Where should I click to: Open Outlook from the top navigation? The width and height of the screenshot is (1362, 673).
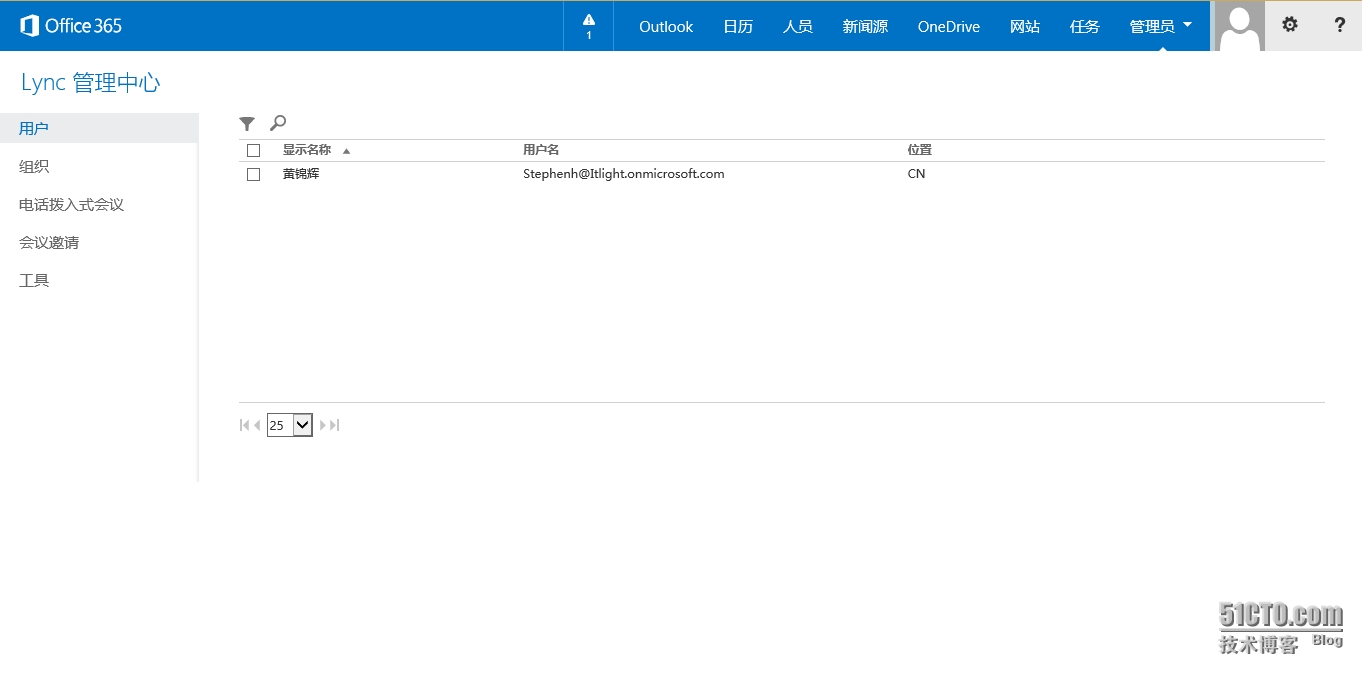point(666,26)
